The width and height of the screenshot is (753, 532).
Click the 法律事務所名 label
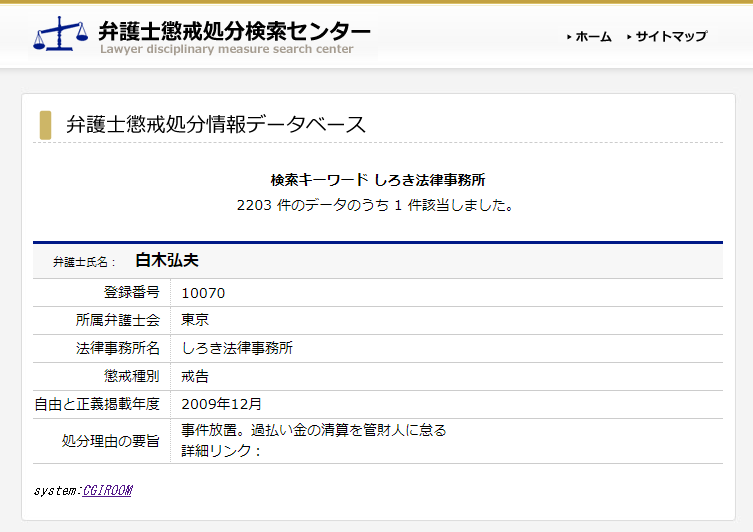click(118, 348)
